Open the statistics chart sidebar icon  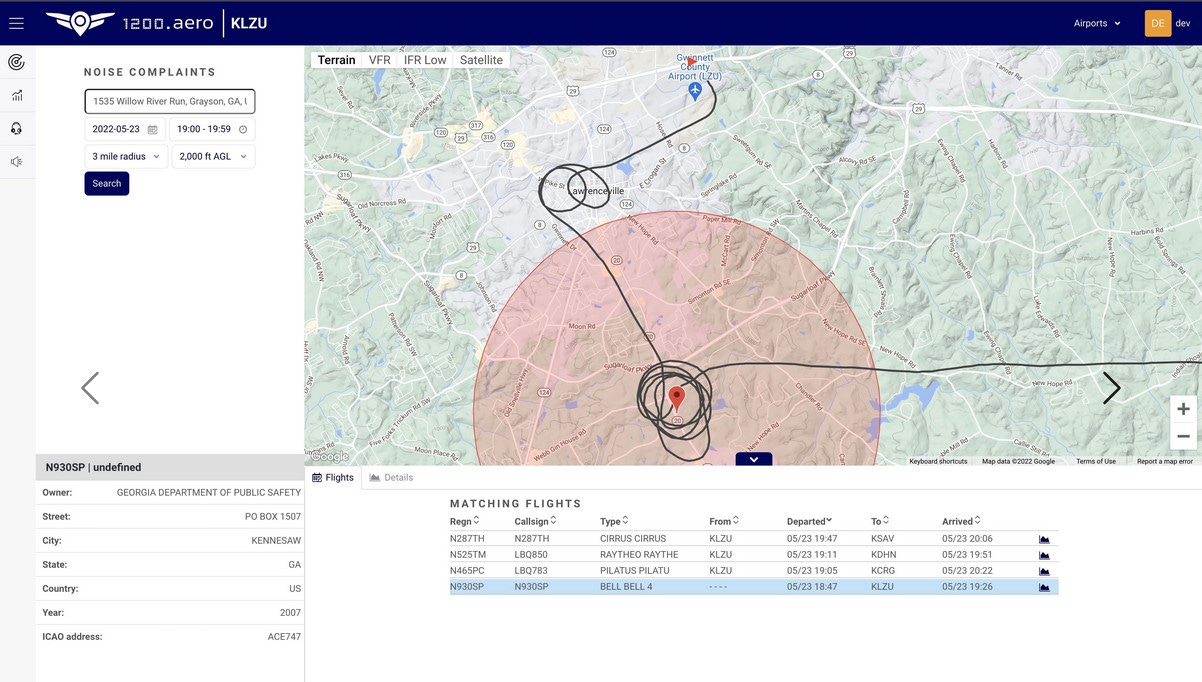16,95
